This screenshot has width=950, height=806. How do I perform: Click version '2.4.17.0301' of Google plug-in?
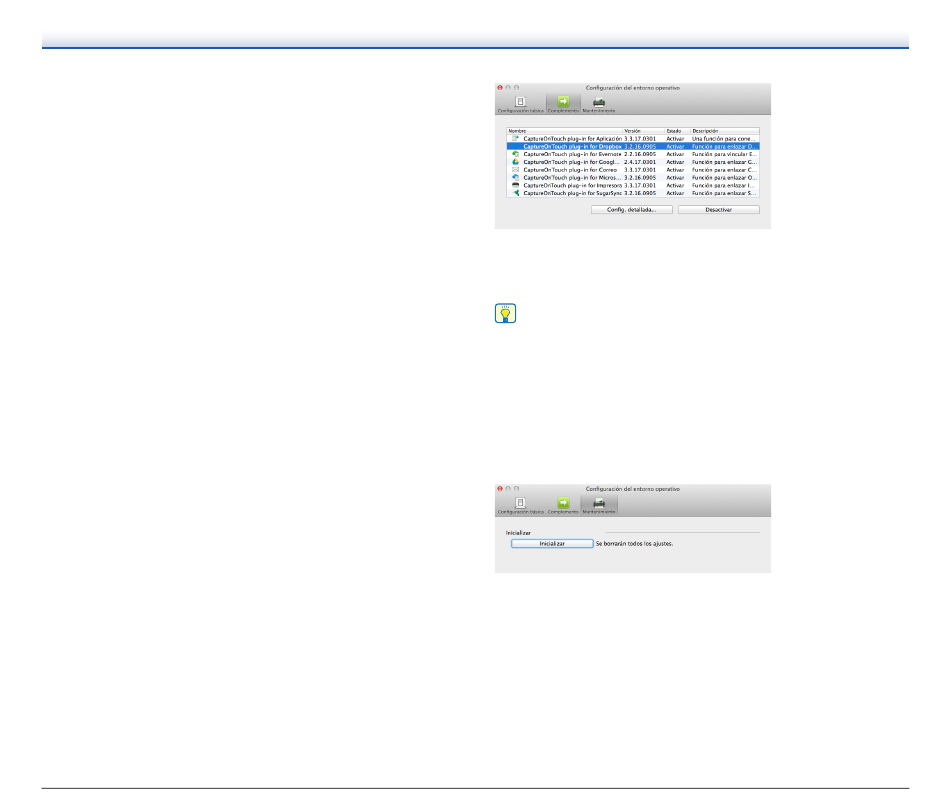640,162
